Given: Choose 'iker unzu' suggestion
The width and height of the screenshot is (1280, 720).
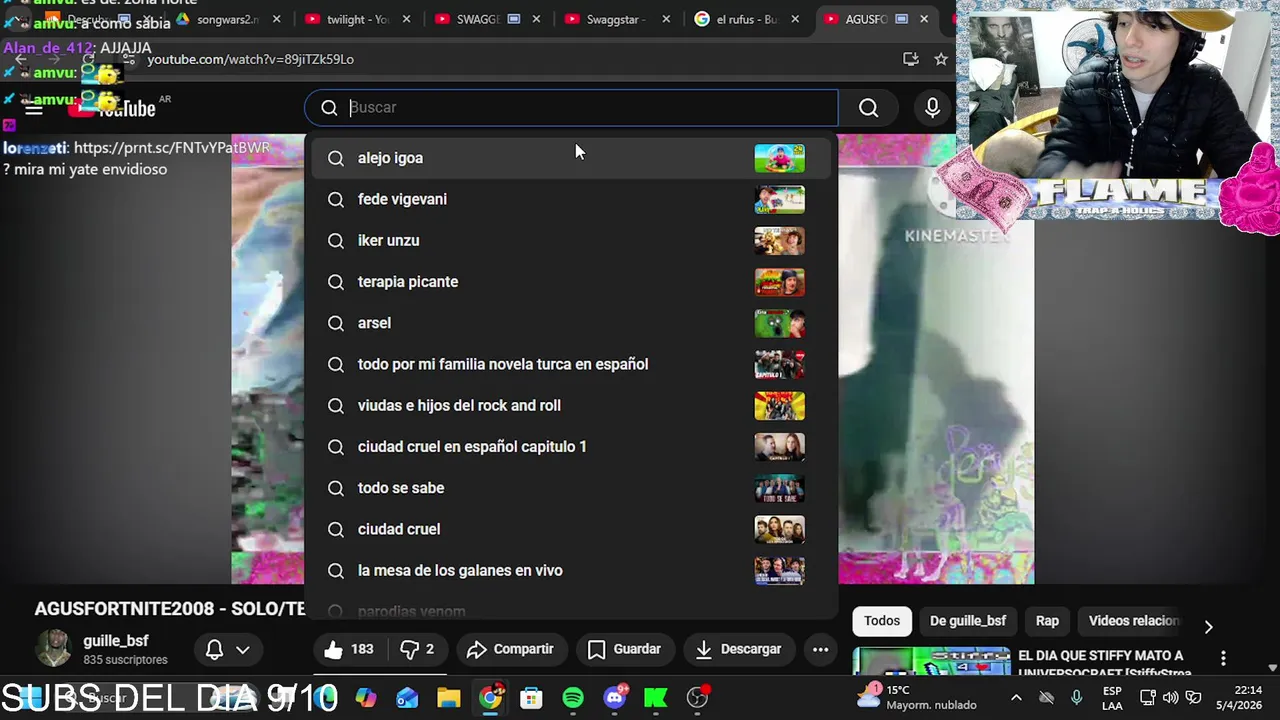Looking at the screenshot, I should [571, 240].
